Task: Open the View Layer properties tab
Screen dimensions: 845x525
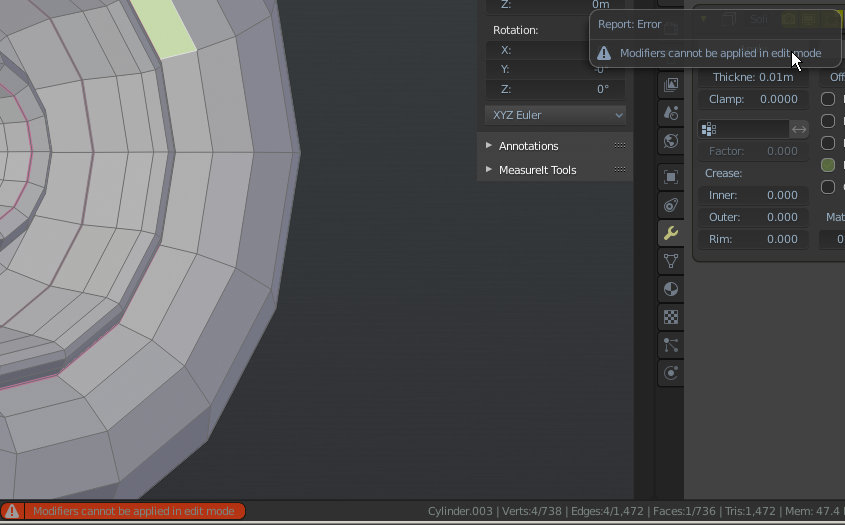Action: coord(671,85)
